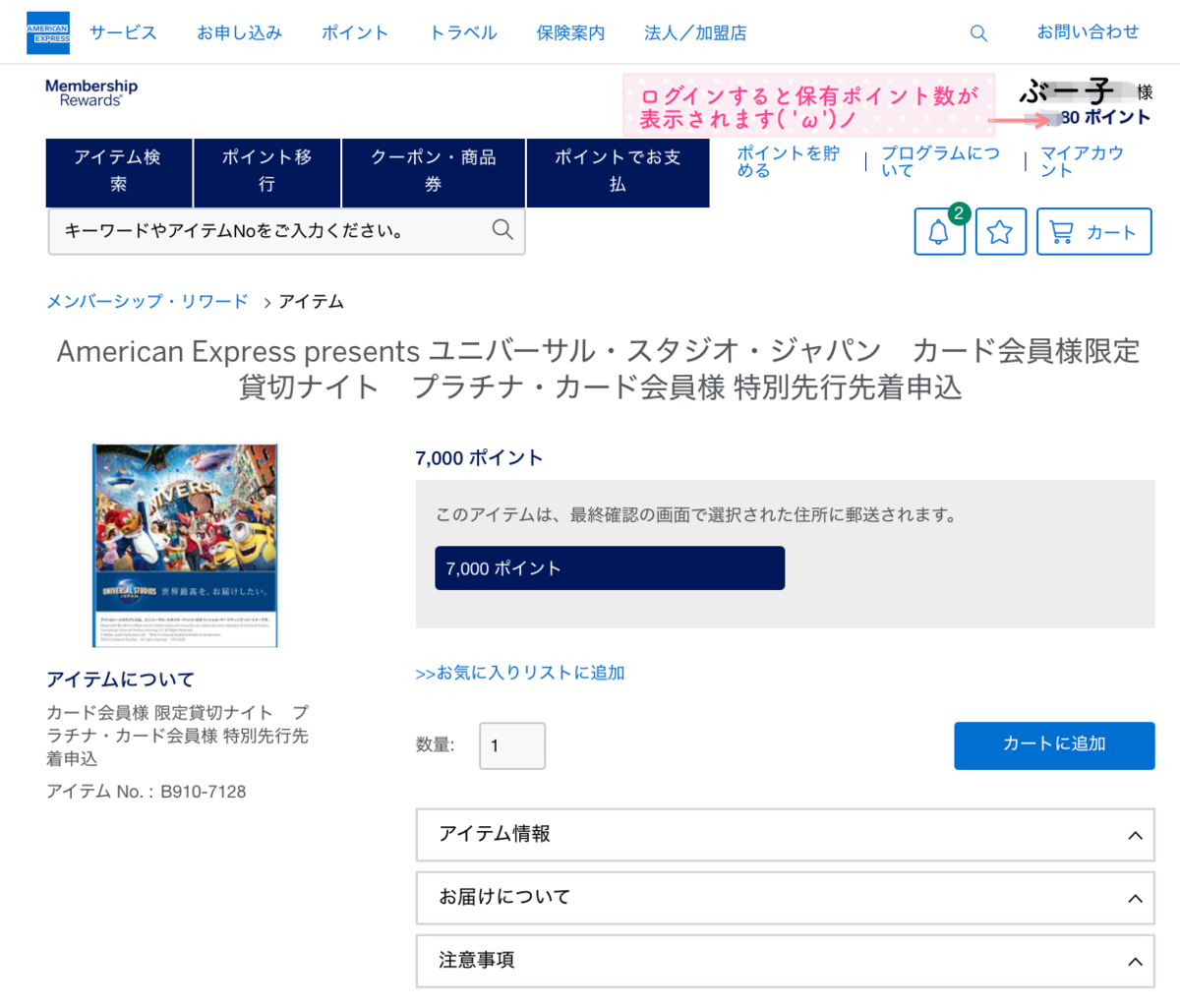Open the お申し込み menu
1180x1008 pixels.
239,32
